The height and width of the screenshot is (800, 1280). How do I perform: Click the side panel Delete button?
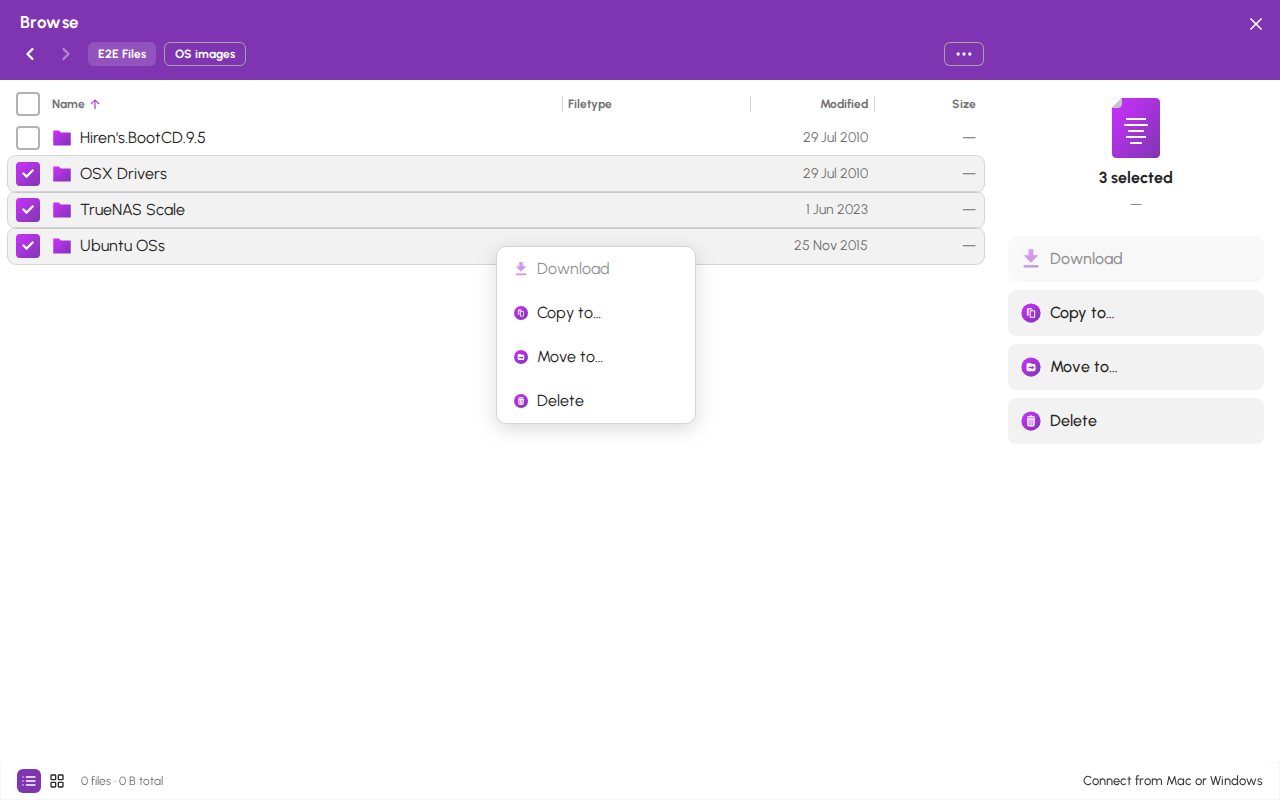[1136, 421]
